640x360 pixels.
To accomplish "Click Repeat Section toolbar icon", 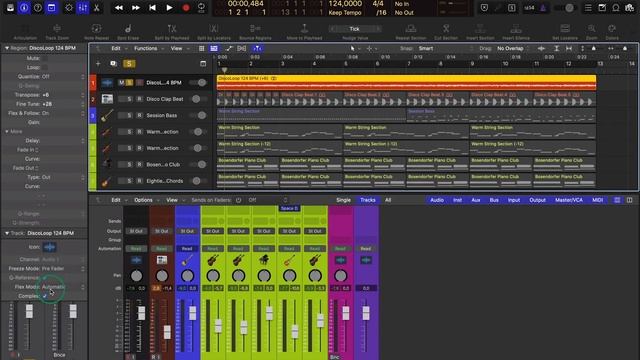I will point(411,31).
